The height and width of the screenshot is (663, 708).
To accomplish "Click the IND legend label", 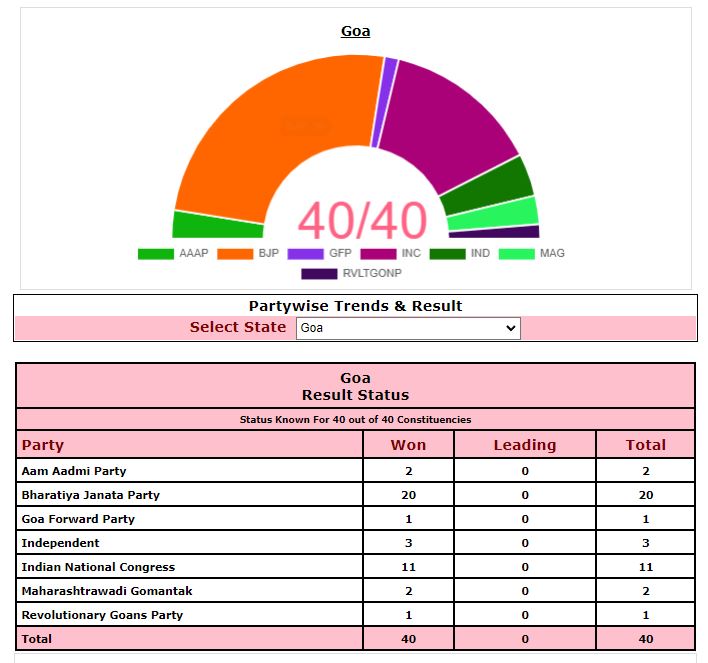I will pos(480,253).
